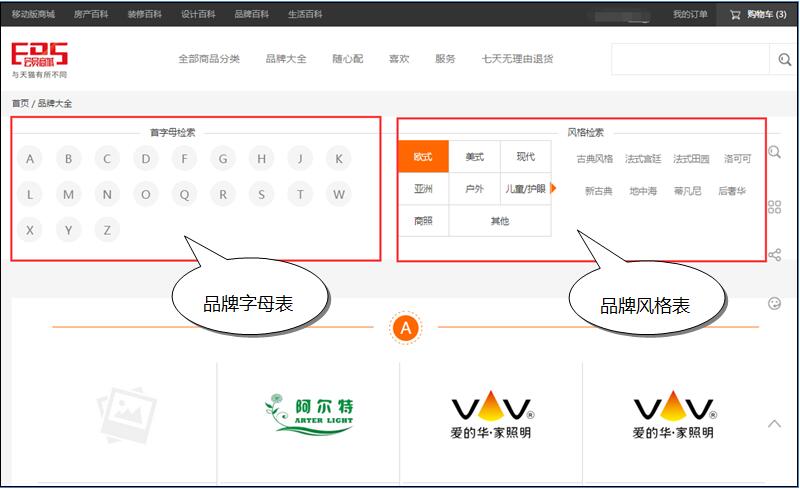This screenshot has width=800, height=489.
Task: Select letter T in the alphabet index
Action: (x=300, y=194)
